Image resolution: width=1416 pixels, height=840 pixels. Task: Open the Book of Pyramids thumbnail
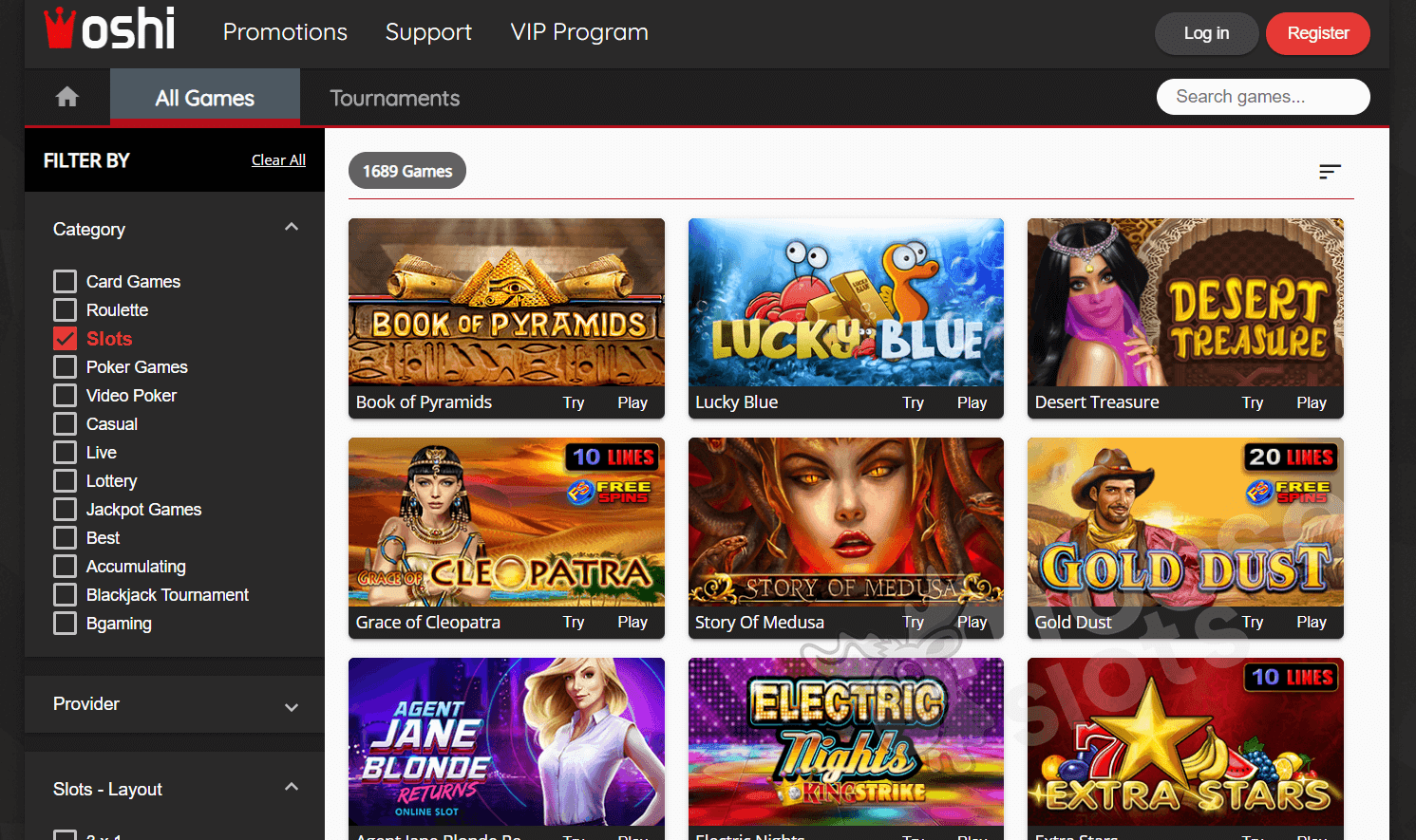point(506,303)
